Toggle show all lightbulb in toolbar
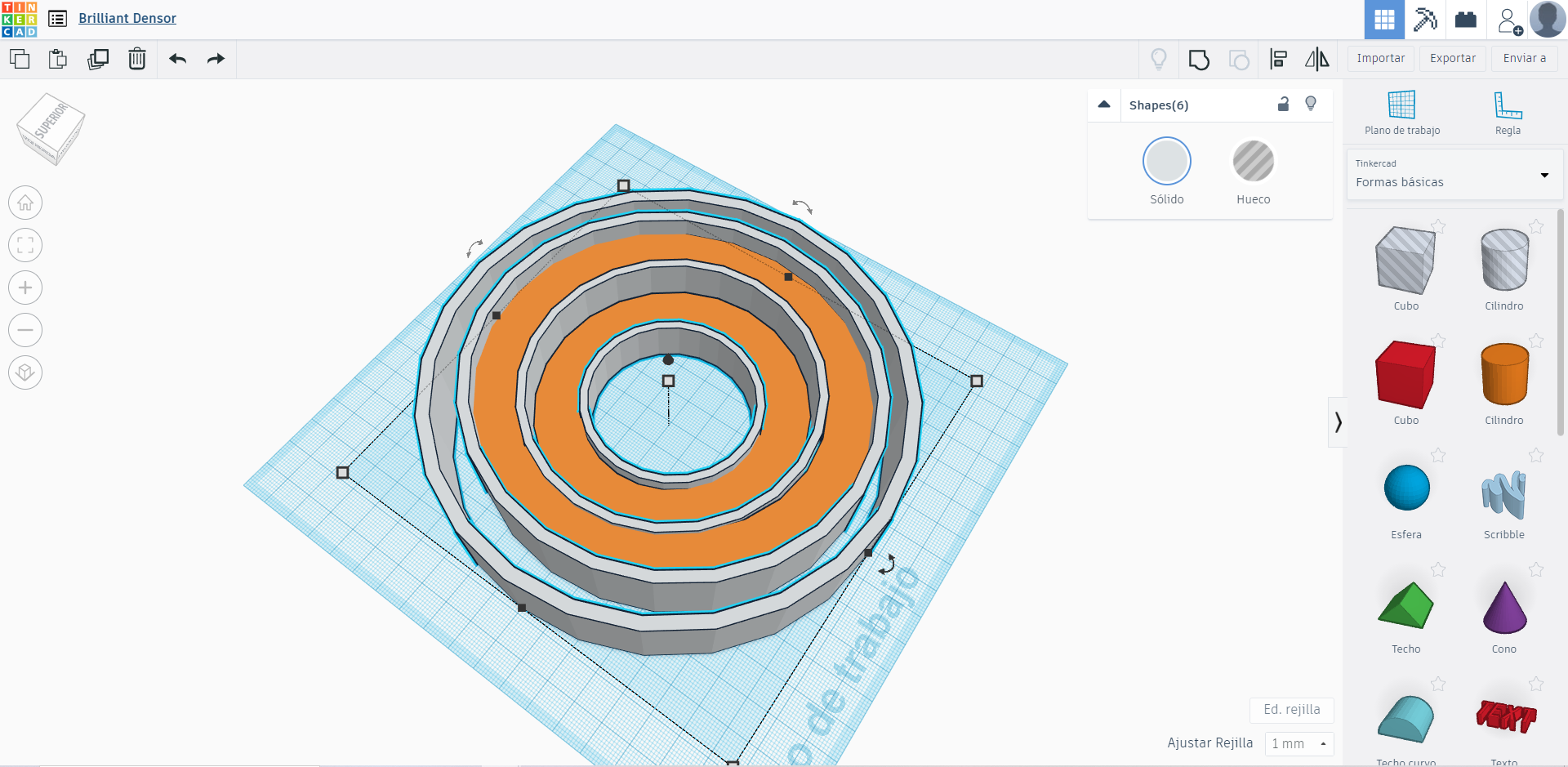Image resolution: width=1568 pixels, height=767 pixels. (x=1158, y=59)
